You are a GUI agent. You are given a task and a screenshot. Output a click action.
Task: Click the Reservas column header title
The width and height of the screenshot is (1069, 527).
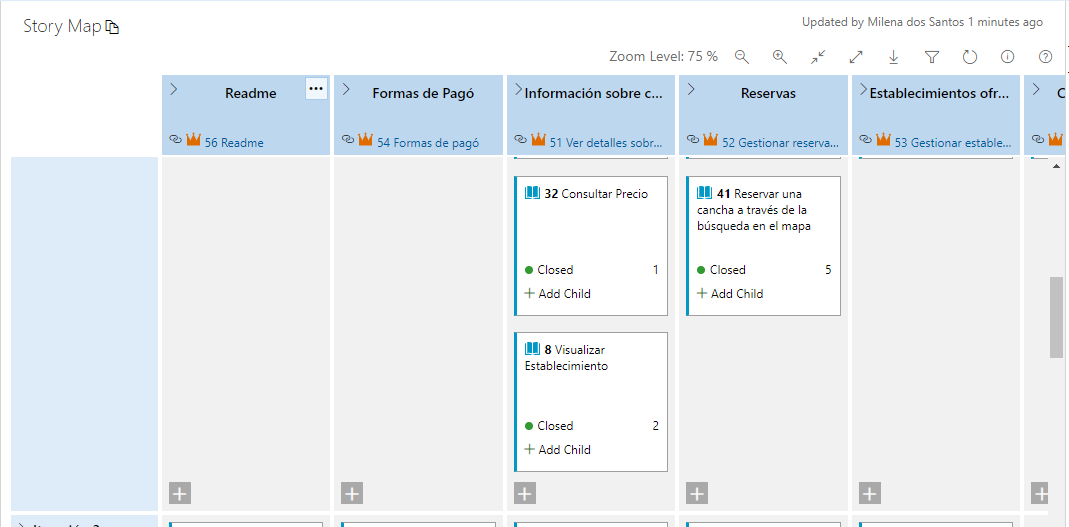tap(768, 94)
